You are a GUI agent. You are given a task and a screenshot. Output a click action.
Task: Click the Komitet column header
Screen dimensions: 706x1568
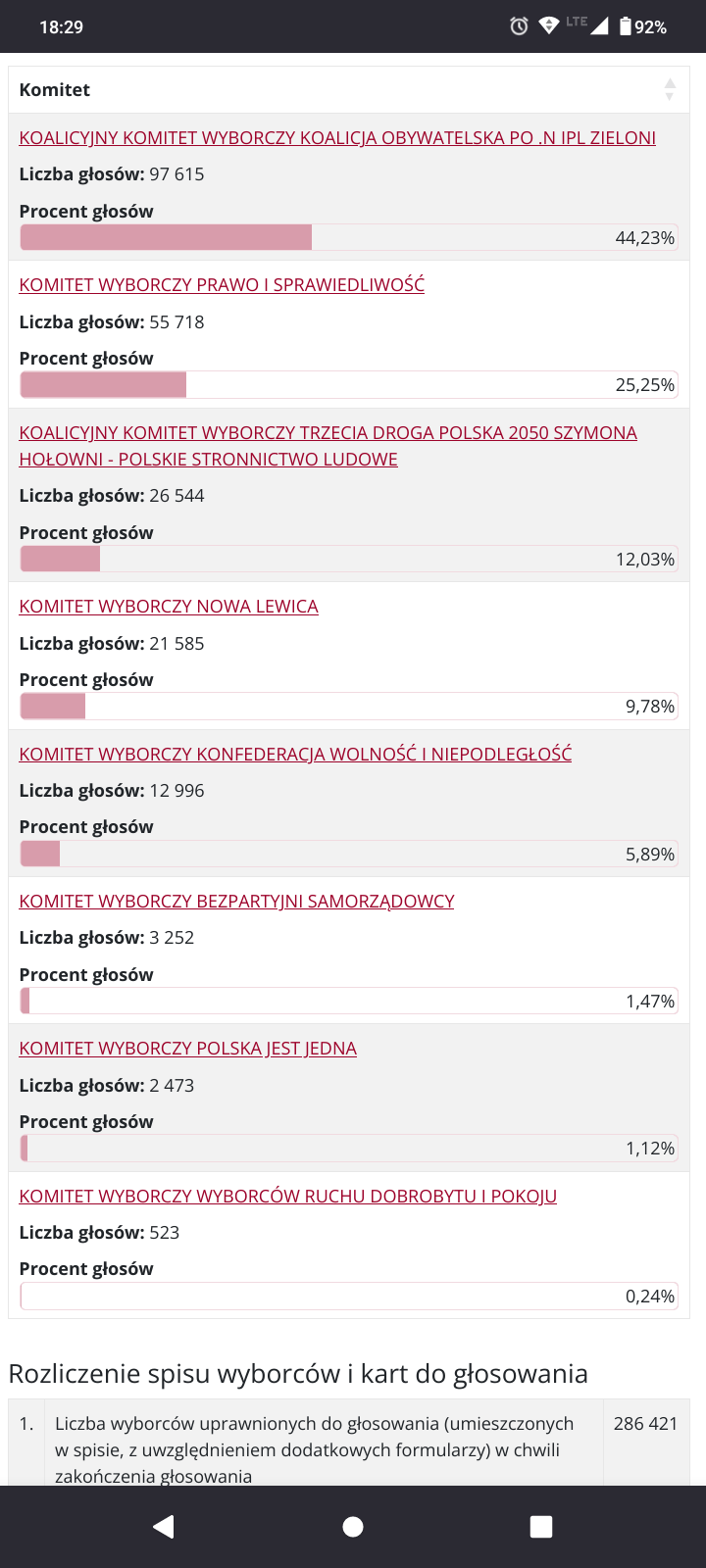pyautogui.click(x=55, y=90)
